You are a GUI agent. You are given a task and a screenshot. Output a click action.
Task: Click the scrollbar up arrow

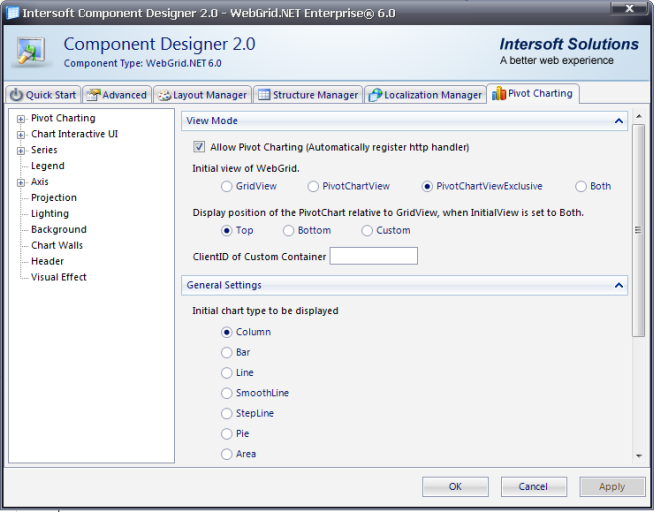[x=639, y=117]
